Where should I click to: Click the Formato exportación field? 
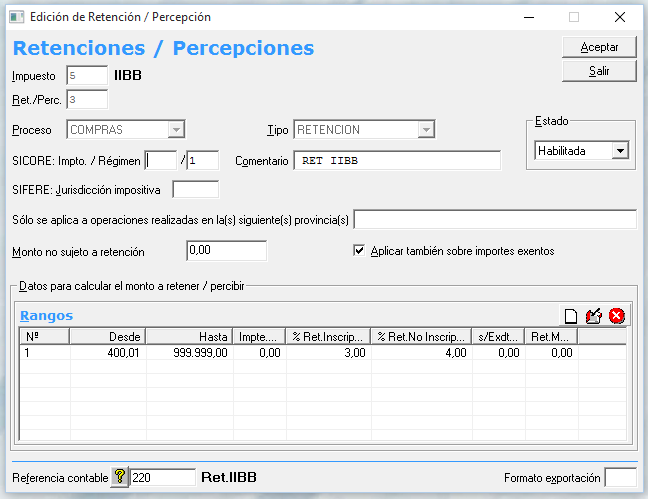point(620,478)
